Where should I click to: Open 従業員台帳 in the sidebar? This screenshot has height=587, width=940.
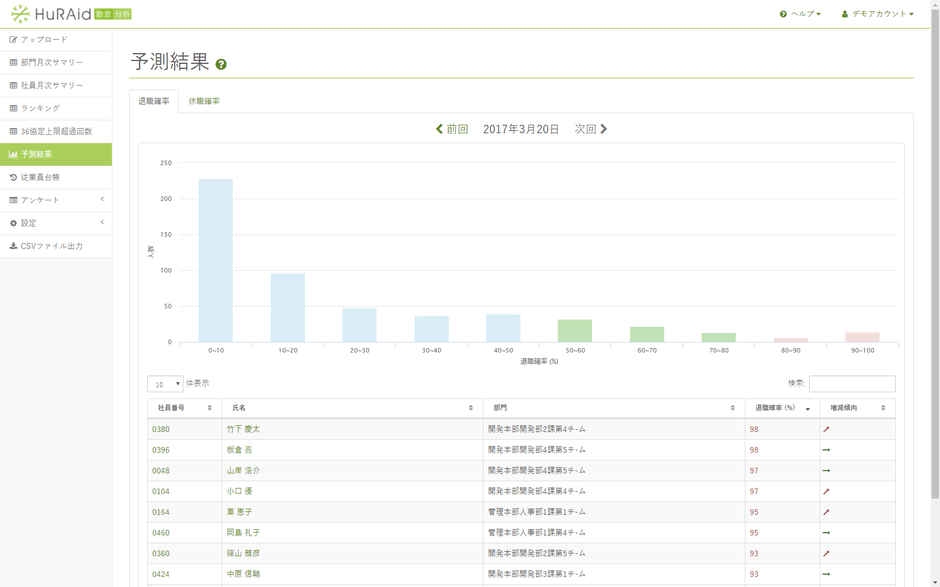click(x=40, y=177)
